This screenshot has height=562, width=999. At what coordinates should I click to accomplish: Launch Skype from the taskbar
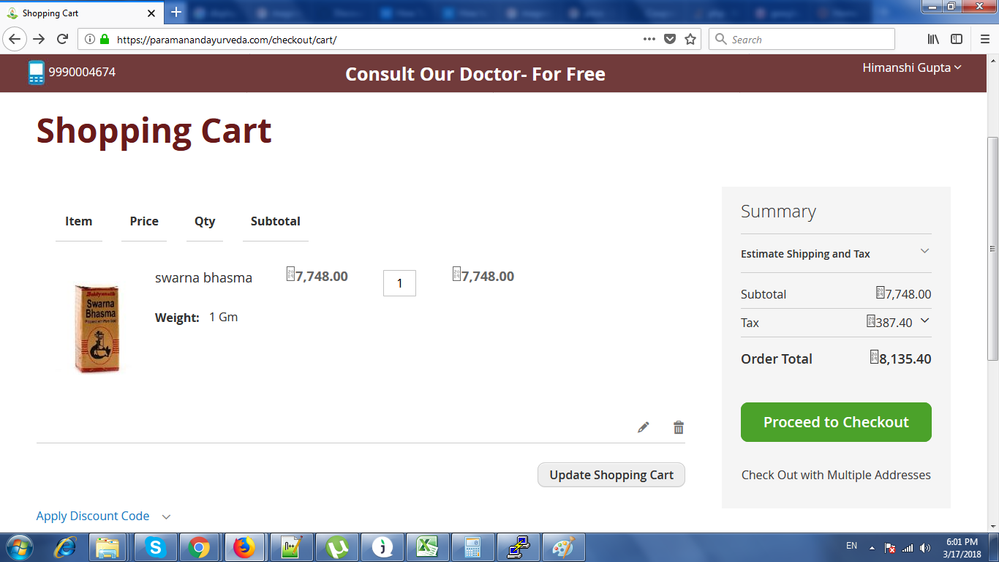click(155, 547)
